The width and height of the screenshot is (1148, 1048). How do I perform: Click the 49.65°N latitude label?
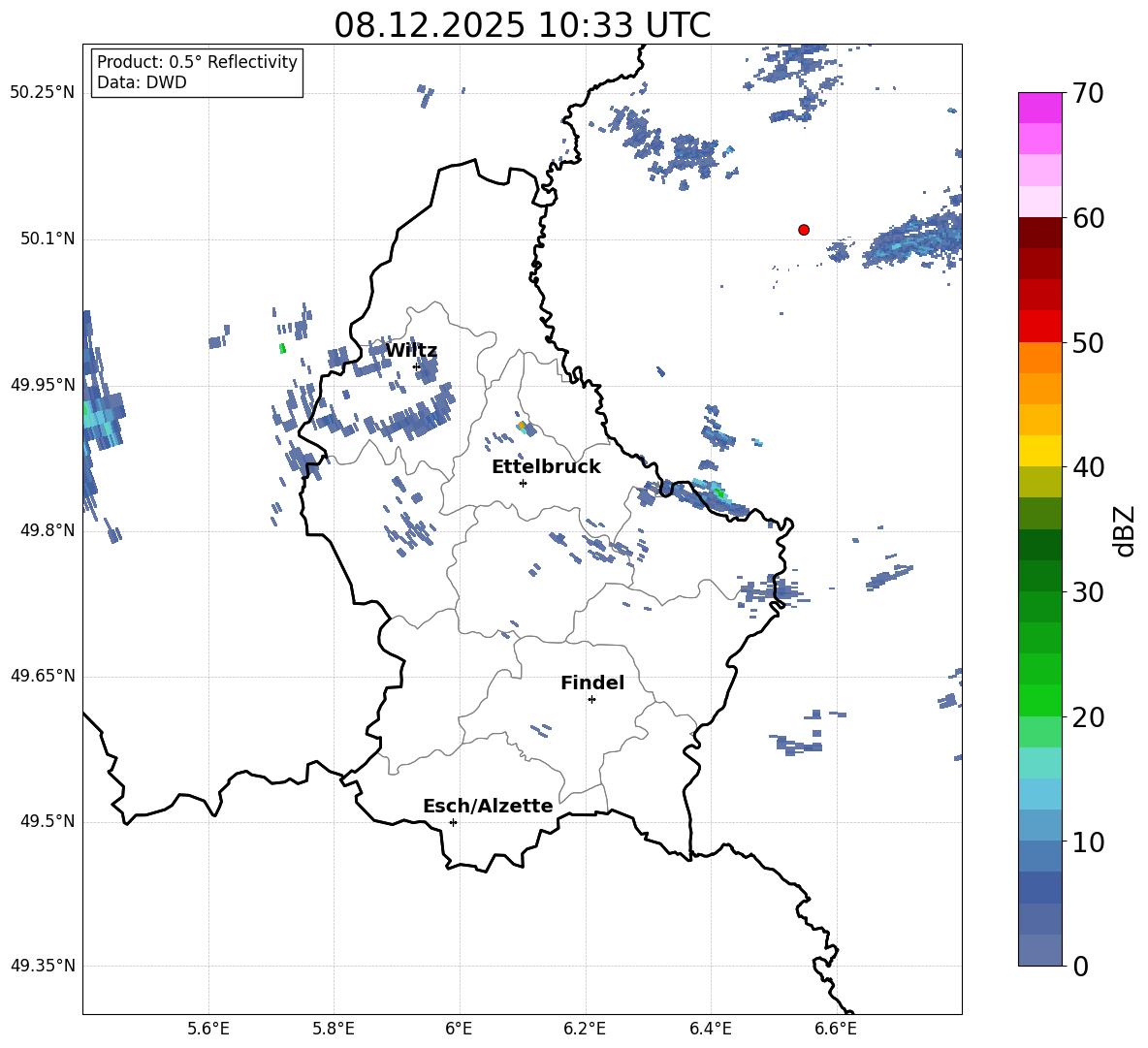pos(43,675)
